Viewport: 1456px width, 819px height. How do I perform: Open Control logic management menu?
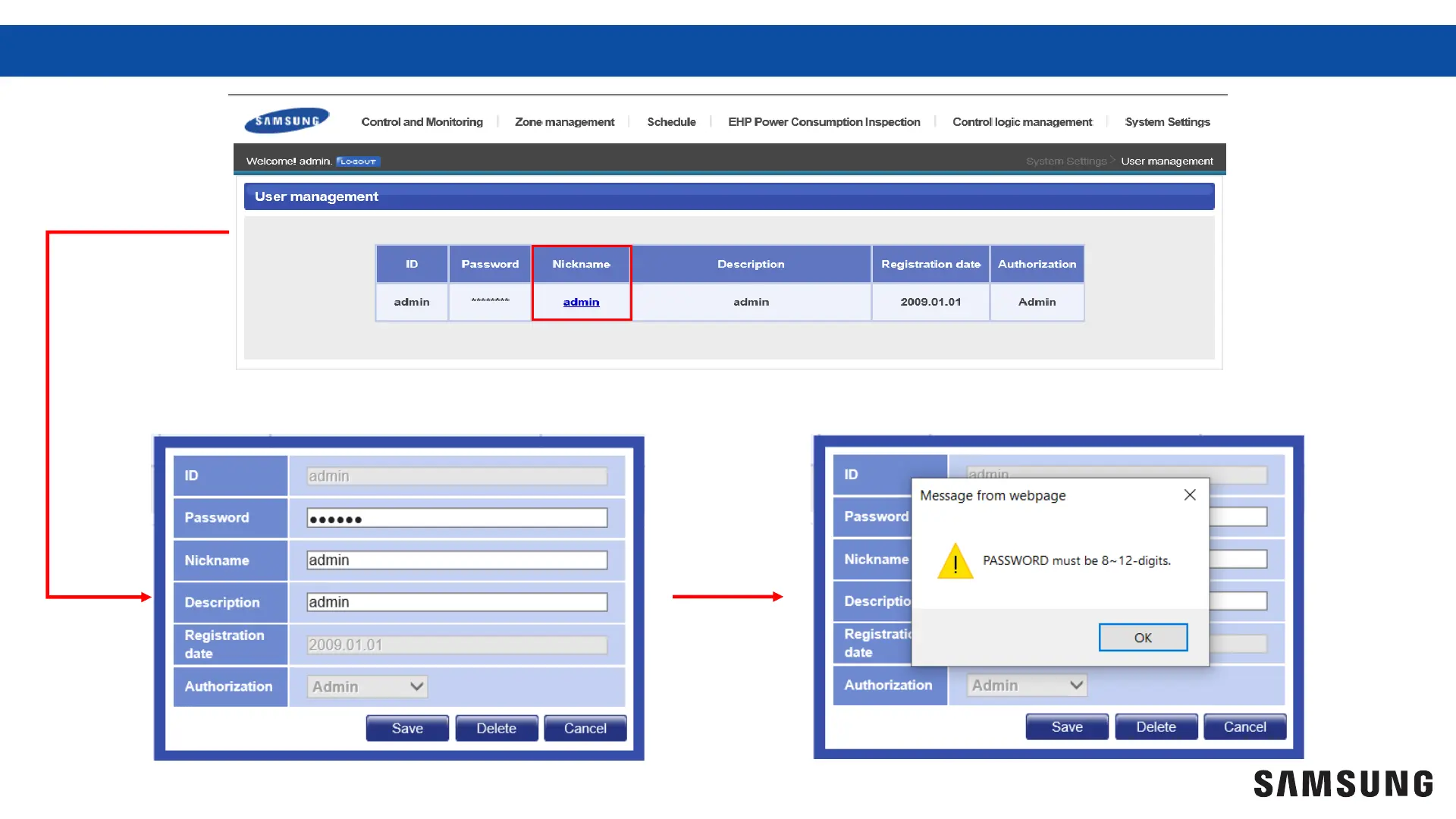click(x=1021, y=122)
